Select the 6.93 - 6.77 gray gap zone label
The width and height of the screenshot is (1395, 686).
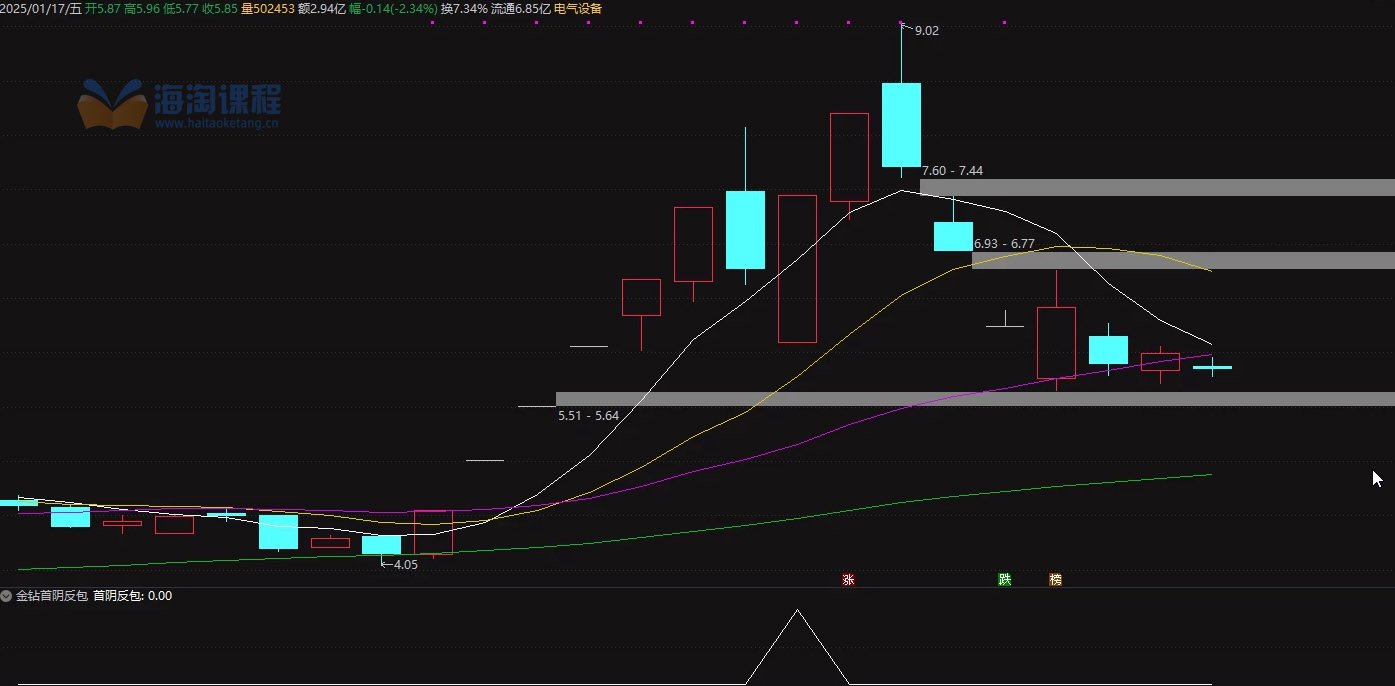point(1004,244)
